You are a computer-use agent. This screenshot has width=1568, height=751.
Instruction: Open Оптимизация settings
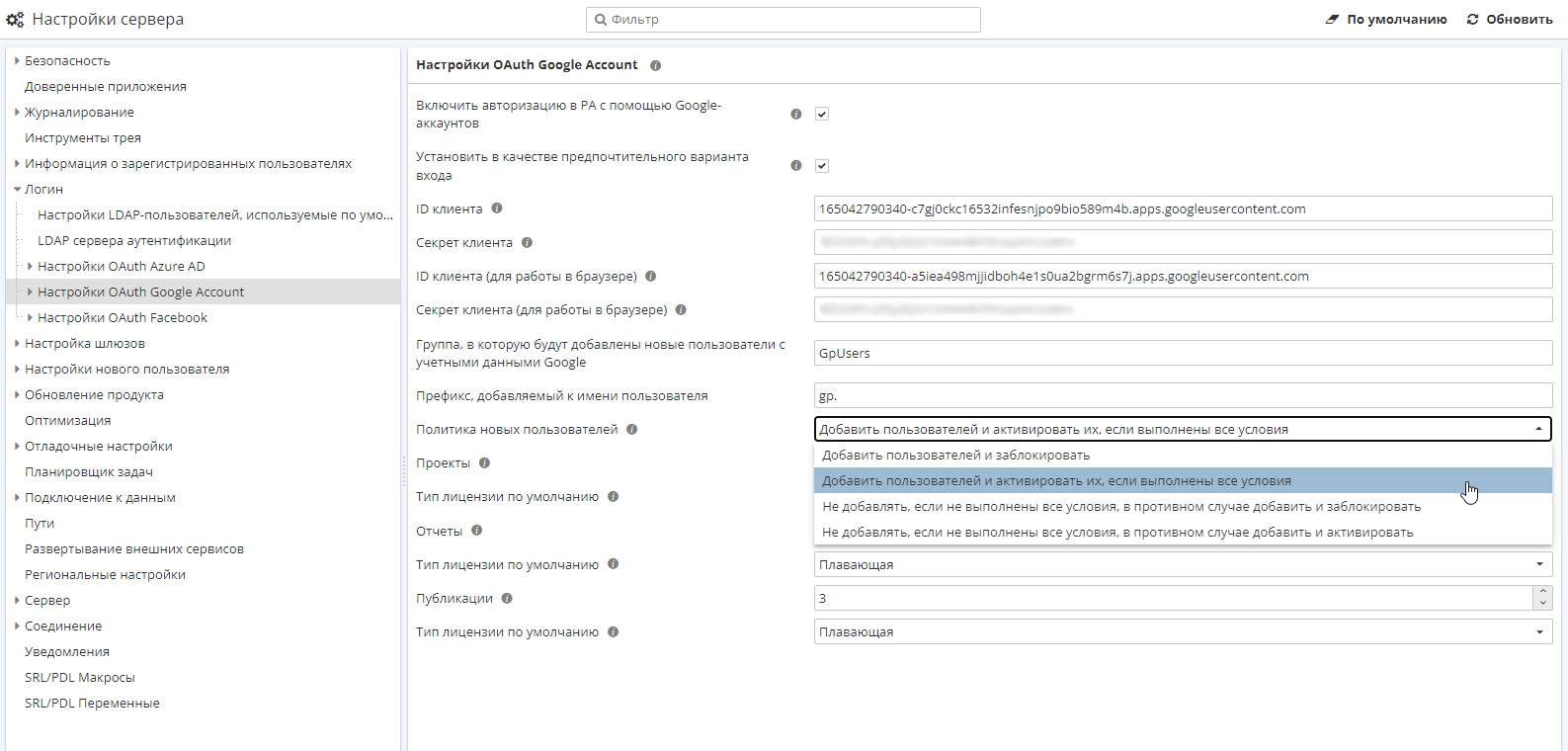[x=68, y=421]
